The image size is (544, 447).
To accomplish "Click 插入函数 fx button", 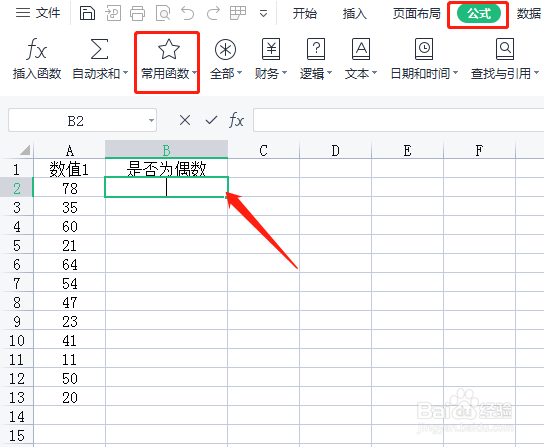I will click(36, 58).
